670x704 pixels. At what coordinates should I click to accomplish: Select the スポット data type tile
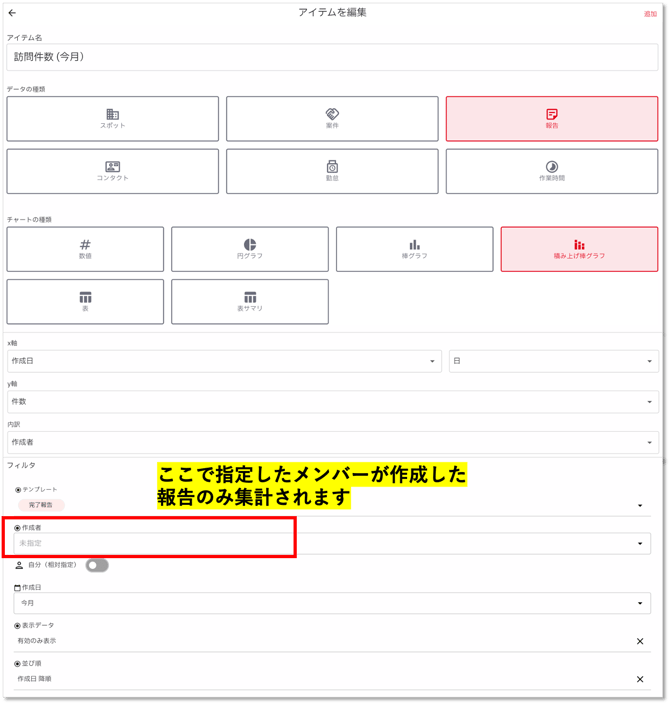click(112, 119)
